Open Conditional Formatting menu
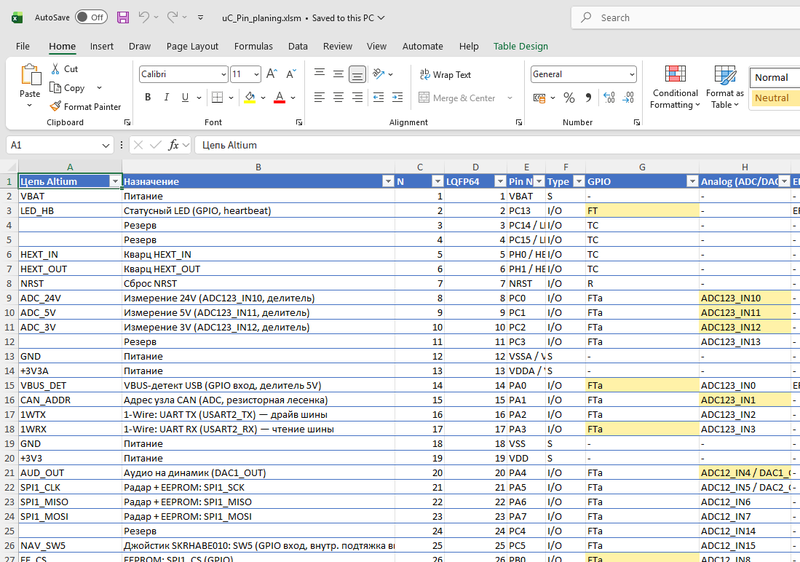Image resolution: width=800 pixels, height=562 pixels. [675, 87]
